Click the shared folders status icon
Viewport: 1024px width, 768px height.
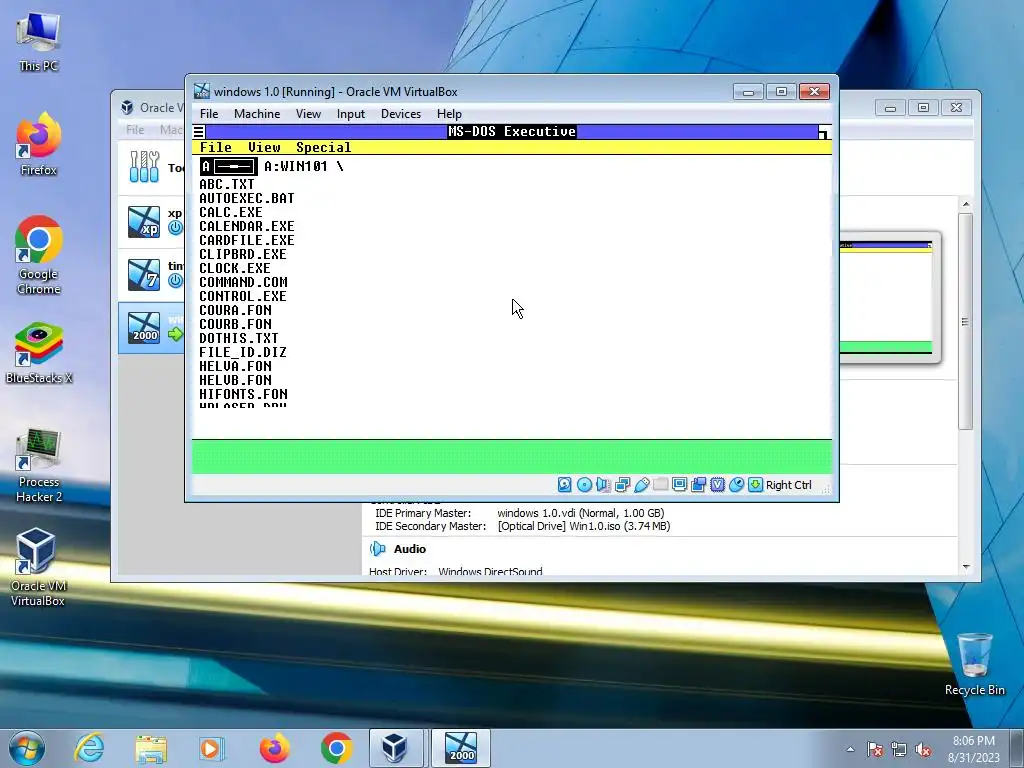(660, 485)
